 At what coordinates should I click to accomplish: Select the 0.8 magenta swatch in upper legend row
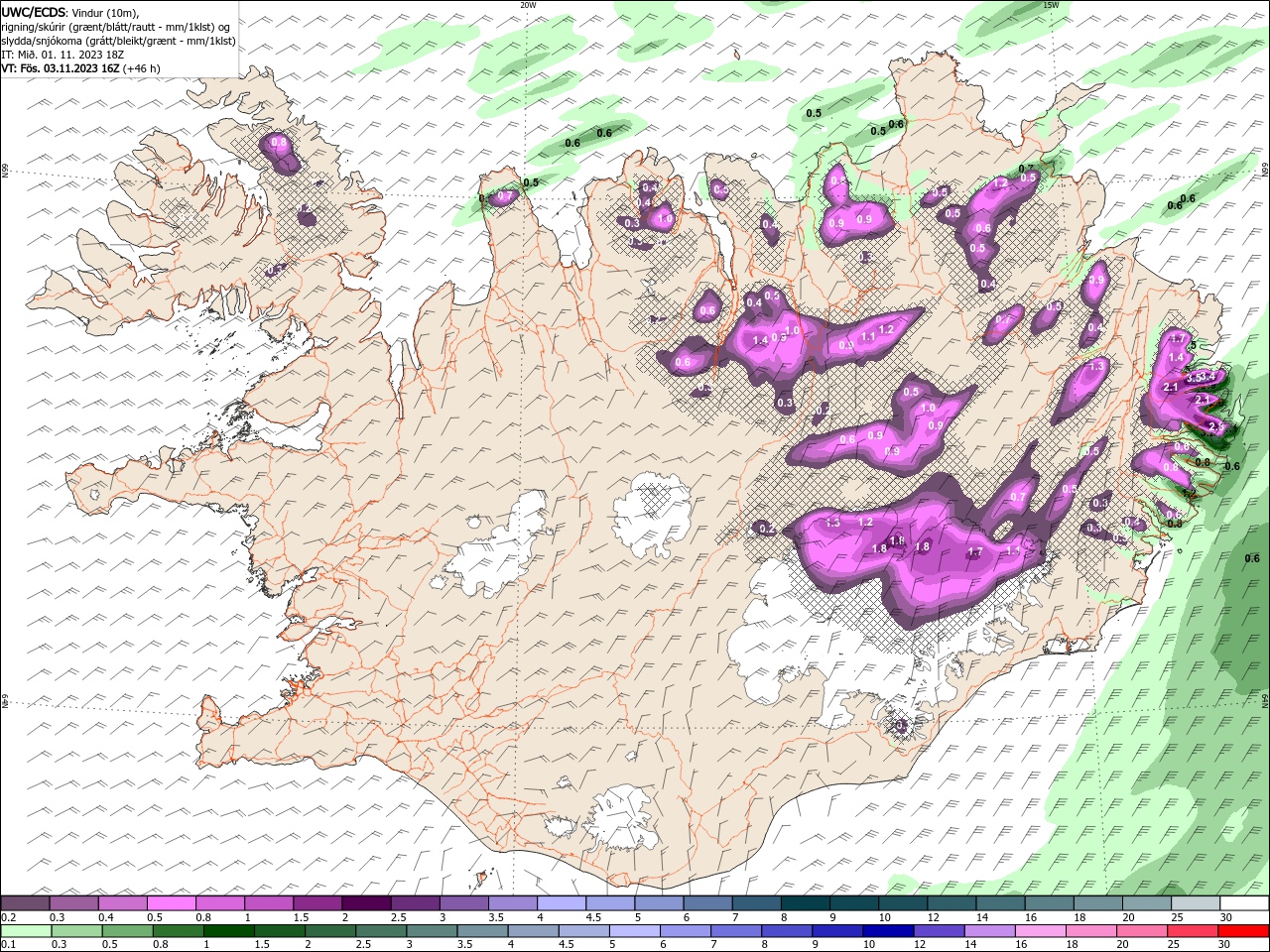(x=219, y=903)
